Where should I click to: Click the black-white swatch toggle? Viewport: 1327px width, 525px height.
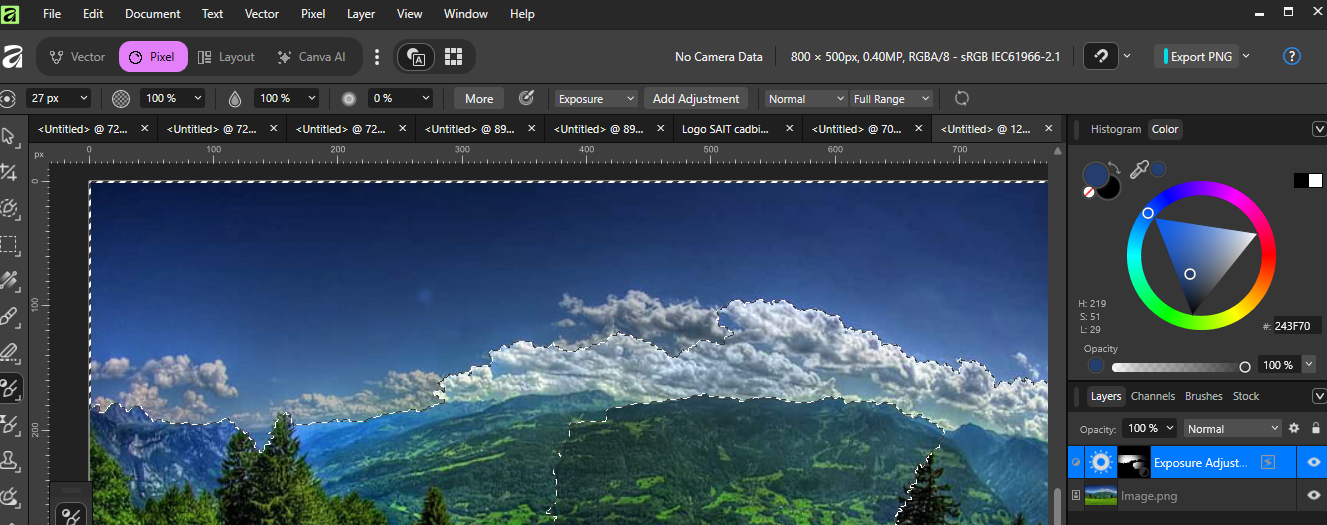click(x=1308, y=180)
